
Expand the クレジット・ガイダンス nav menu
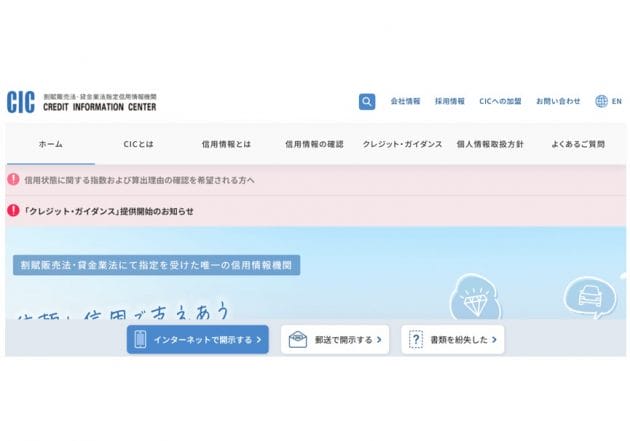402,144
